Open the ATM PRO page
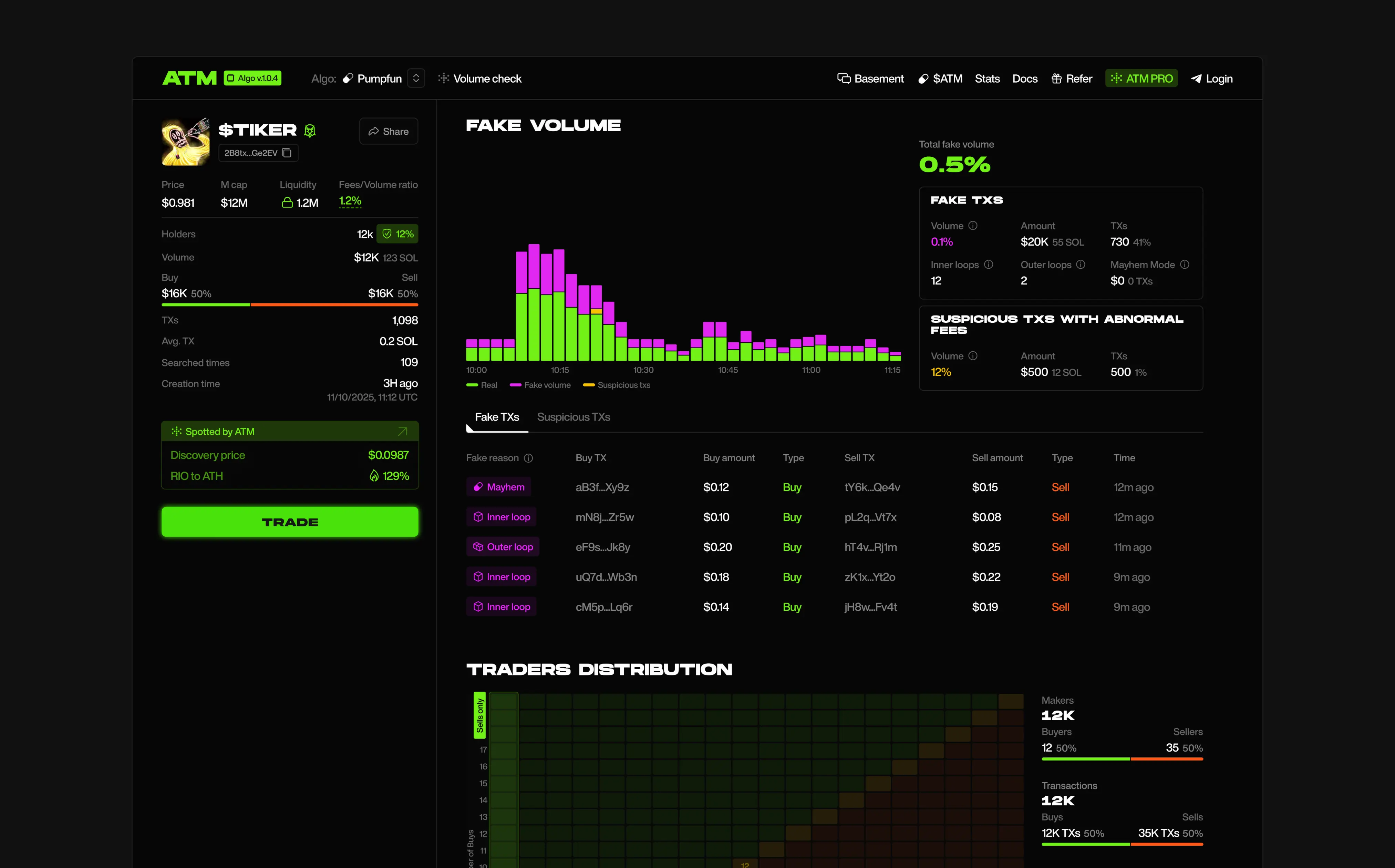 (1141, 78)
